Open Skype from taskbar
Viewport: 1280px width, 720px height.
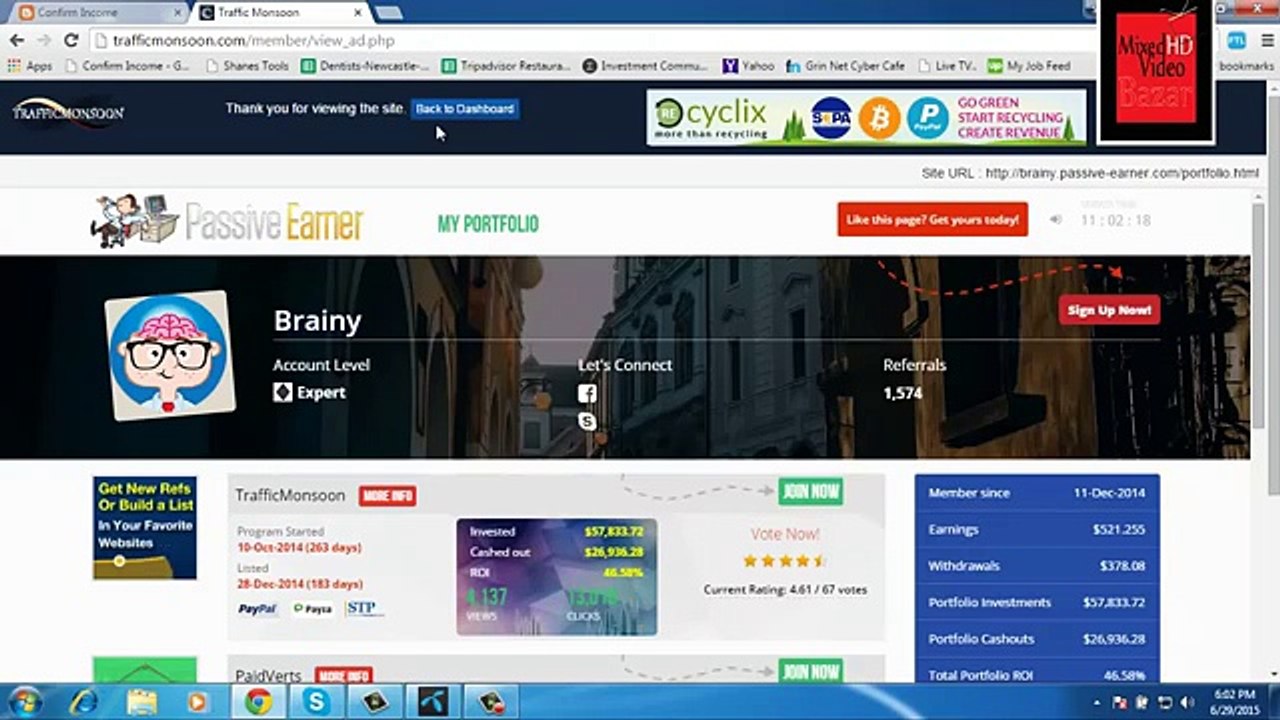point(317,701)
